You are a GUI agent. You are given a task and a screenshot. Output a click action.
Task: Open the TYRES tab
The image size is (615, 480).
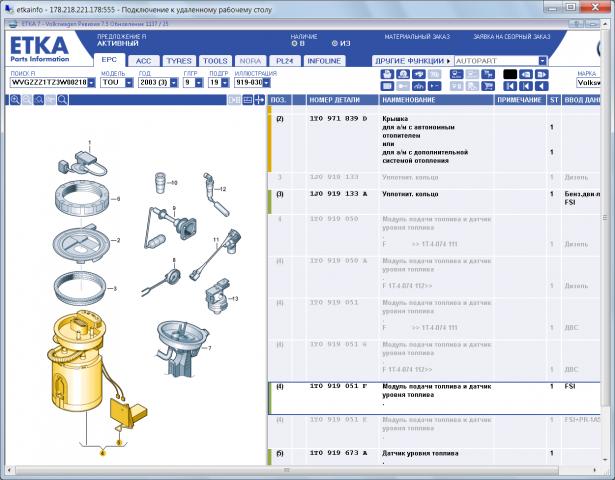(x=179, y=61)
